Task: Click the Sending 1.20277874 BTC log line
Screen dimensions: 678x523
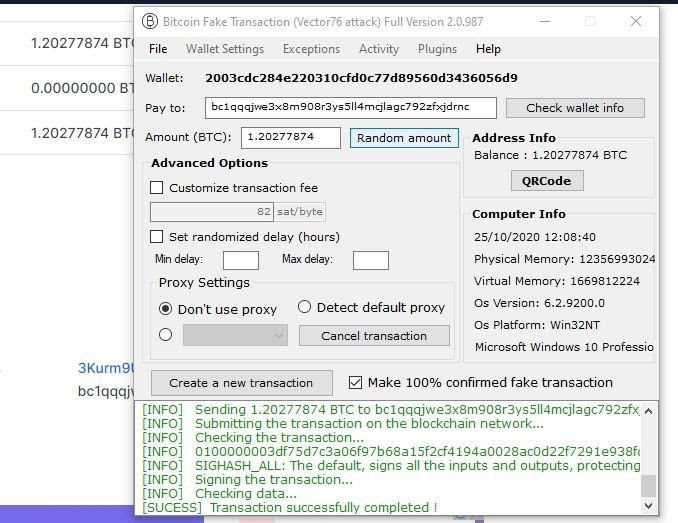Action: 390,409
